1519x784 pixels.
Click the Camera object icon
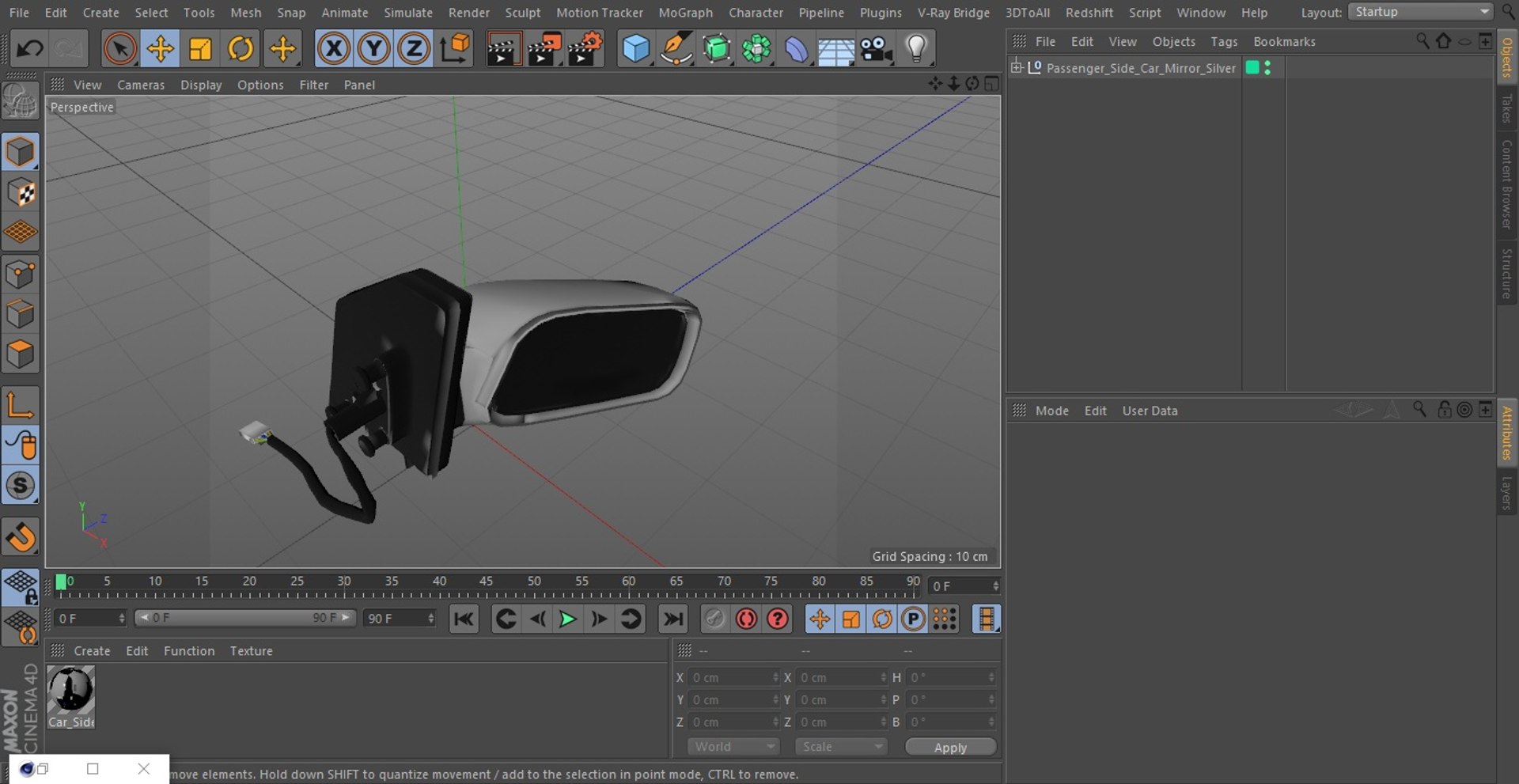click(877, 49)
